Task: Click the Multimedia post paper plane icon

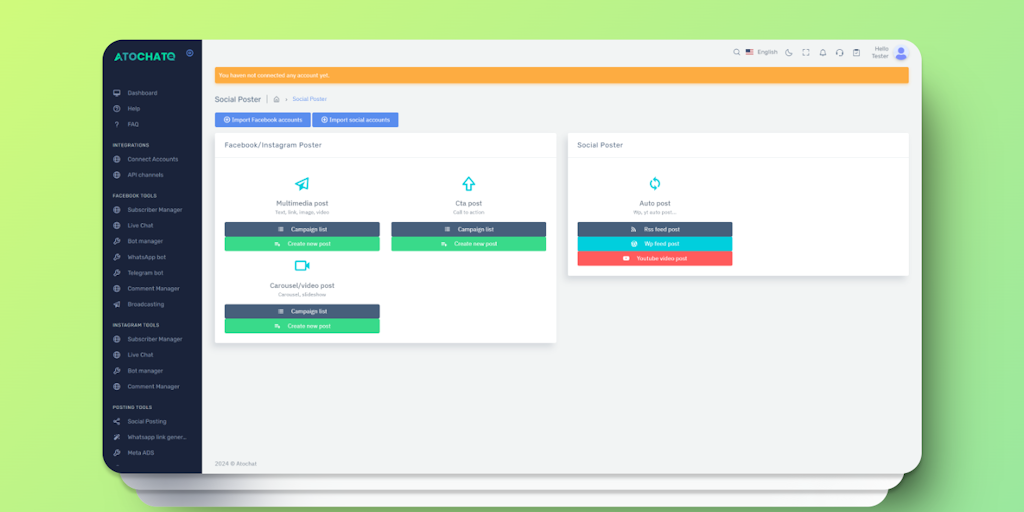Action: [x=302, y=184]
